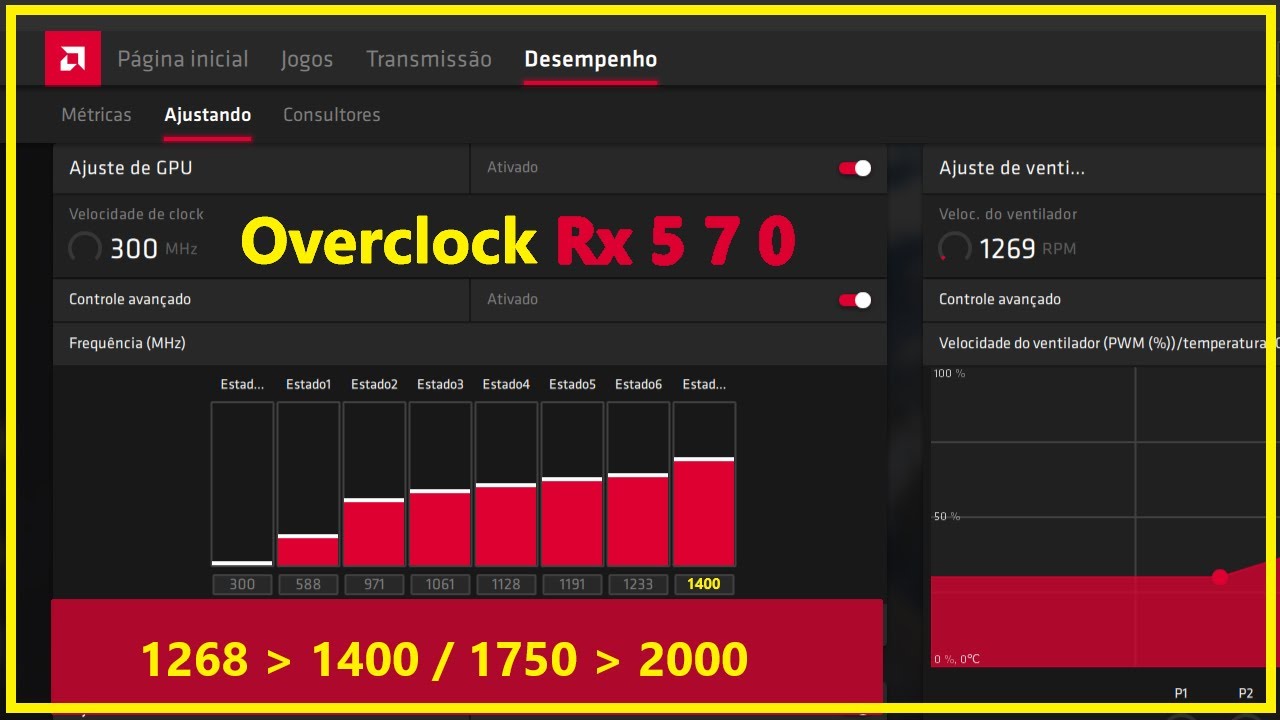Click the AMD logo home icon

(x=72, y=58)
